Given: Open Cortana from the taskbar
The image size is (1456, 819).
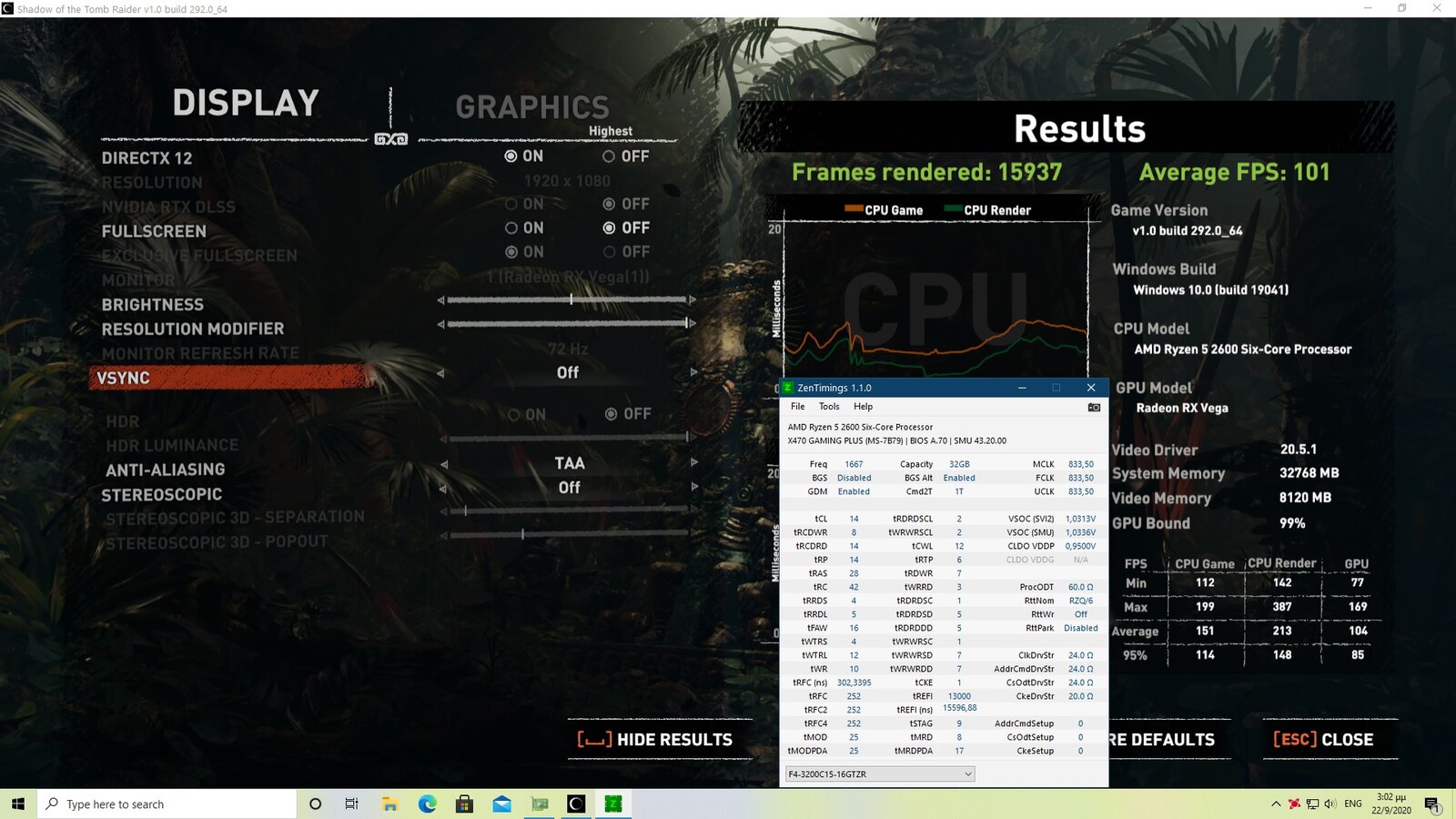Looking at the screenshot, I should [x=315, y=804].
